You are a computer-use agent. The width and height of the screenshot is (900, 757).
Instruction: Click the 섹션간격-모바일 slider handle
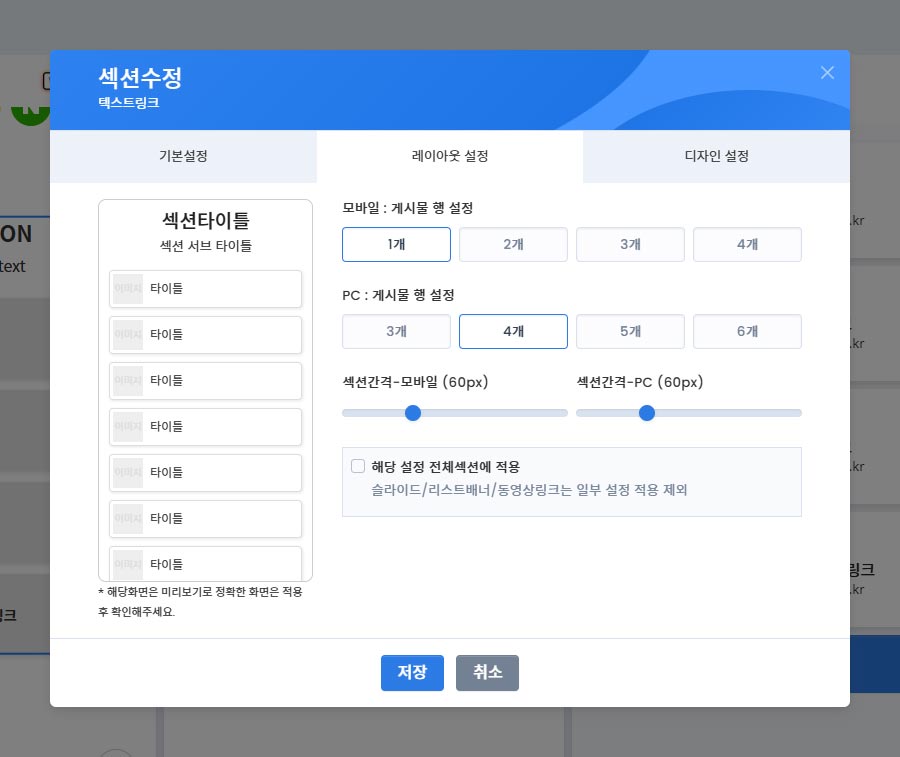click(x=413, y=413)
